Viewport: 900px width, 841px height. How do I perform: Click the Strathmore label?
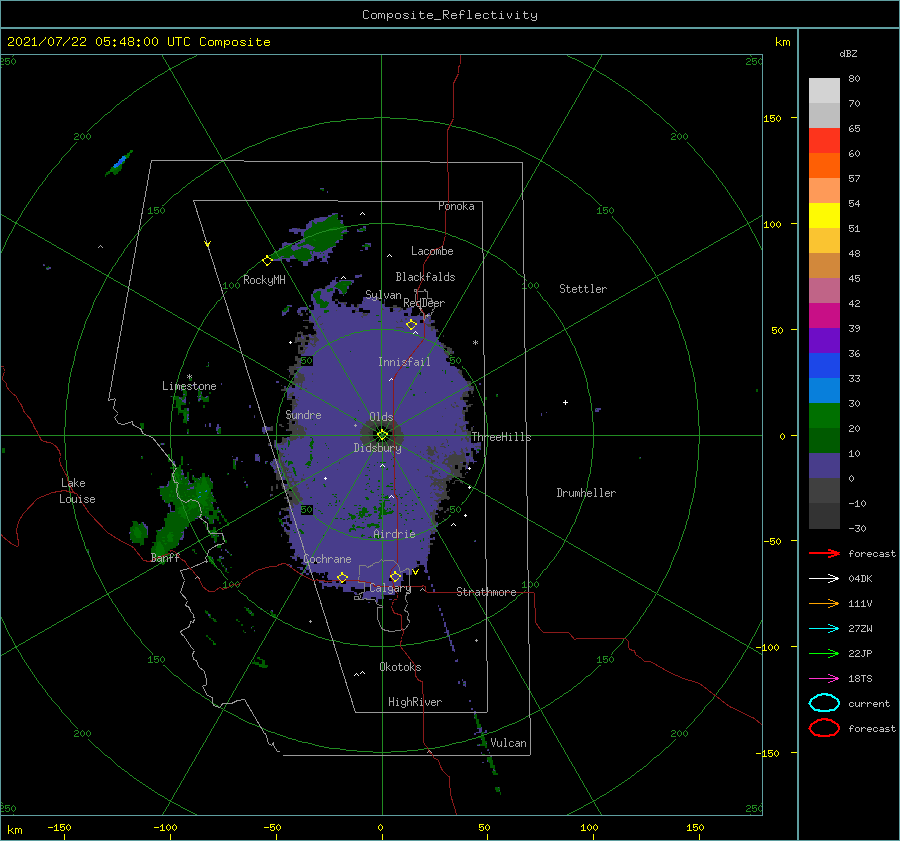486,592
